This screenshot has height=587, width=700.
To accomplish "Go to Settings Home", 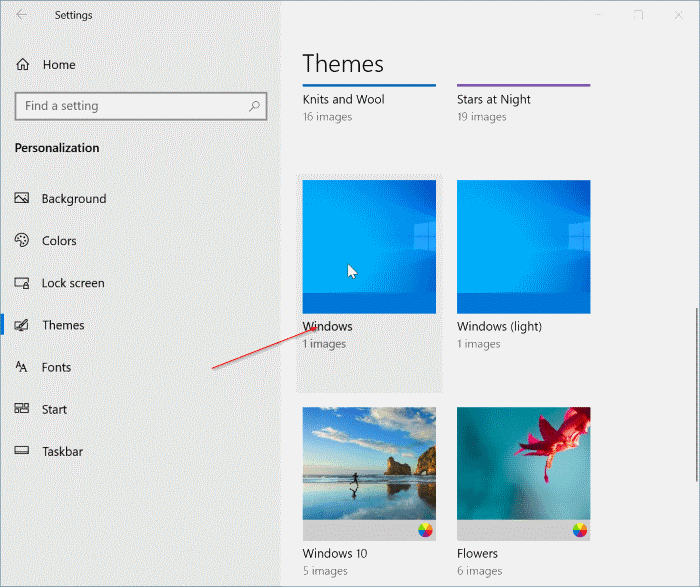I will (59, 65).
